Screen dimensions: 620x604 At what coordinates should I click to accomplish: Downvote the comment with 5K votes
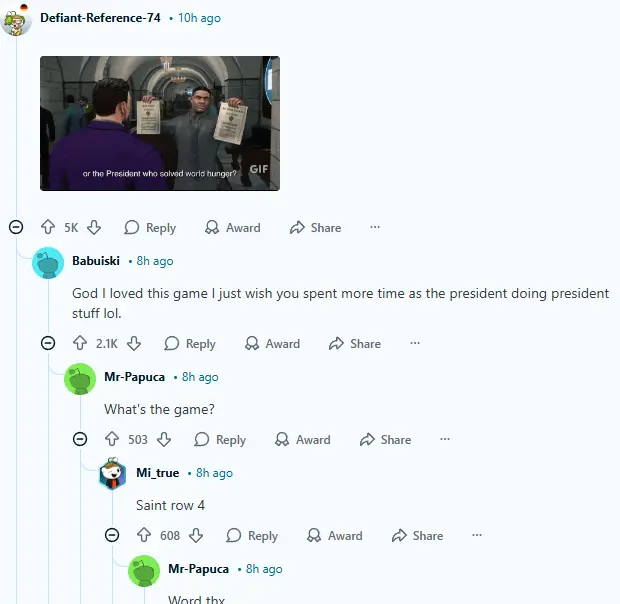pos(94,227)
